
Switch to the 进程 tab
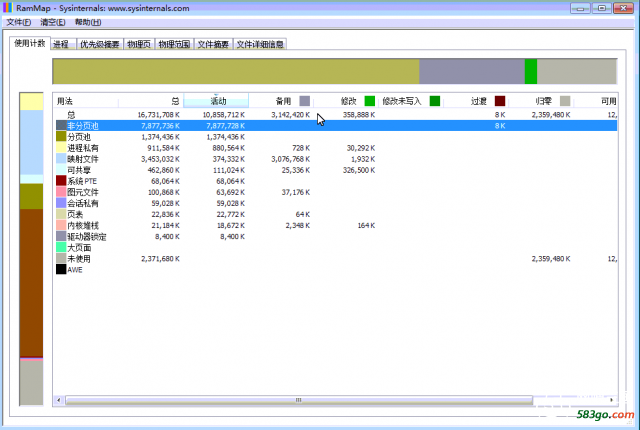tap(62, 44)
